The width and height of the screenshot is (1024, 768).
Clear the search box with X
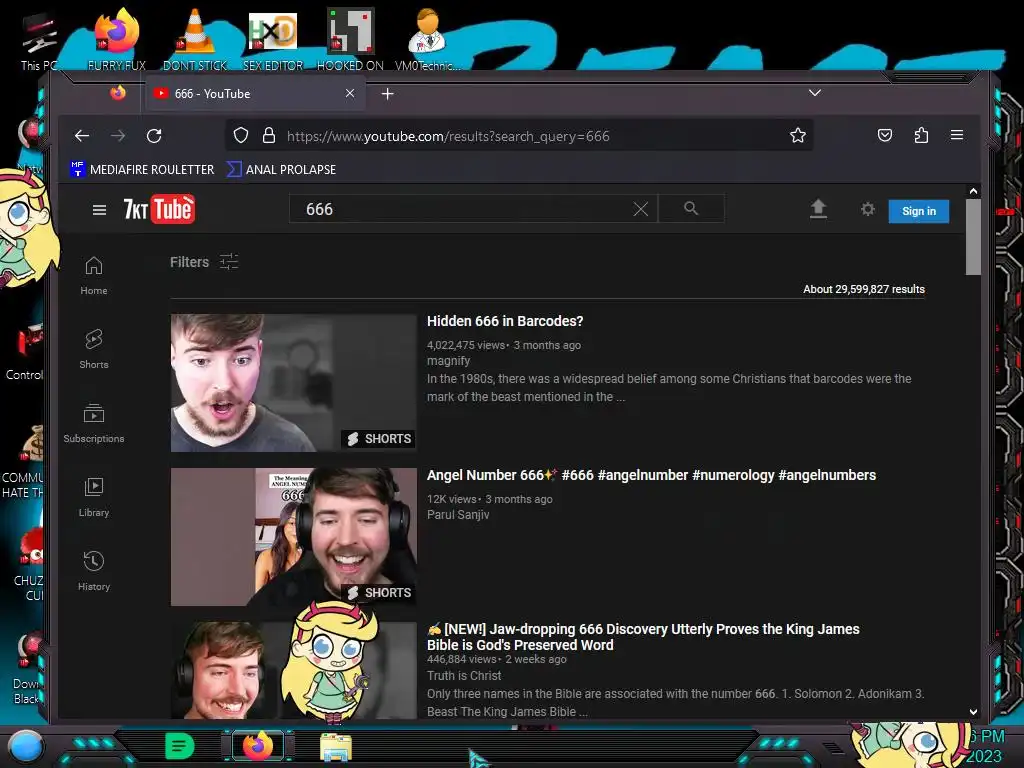click(x=641, y=209)
